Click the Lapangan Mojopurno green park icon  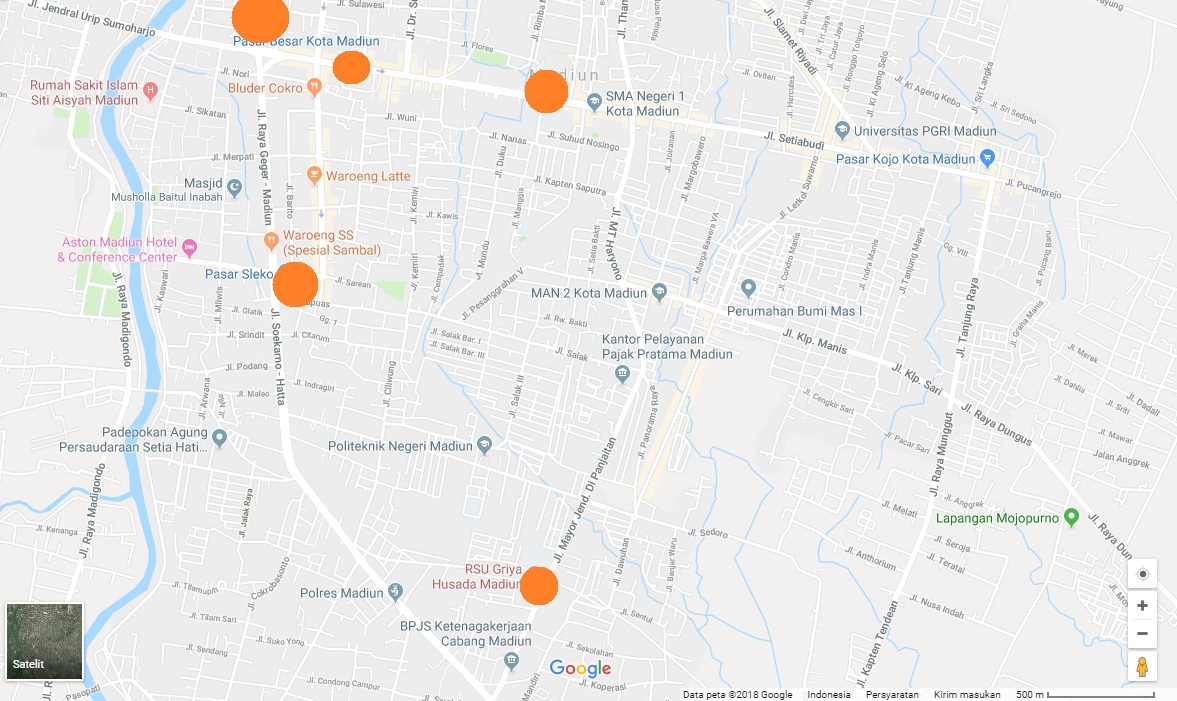(x=1073, y=518)
